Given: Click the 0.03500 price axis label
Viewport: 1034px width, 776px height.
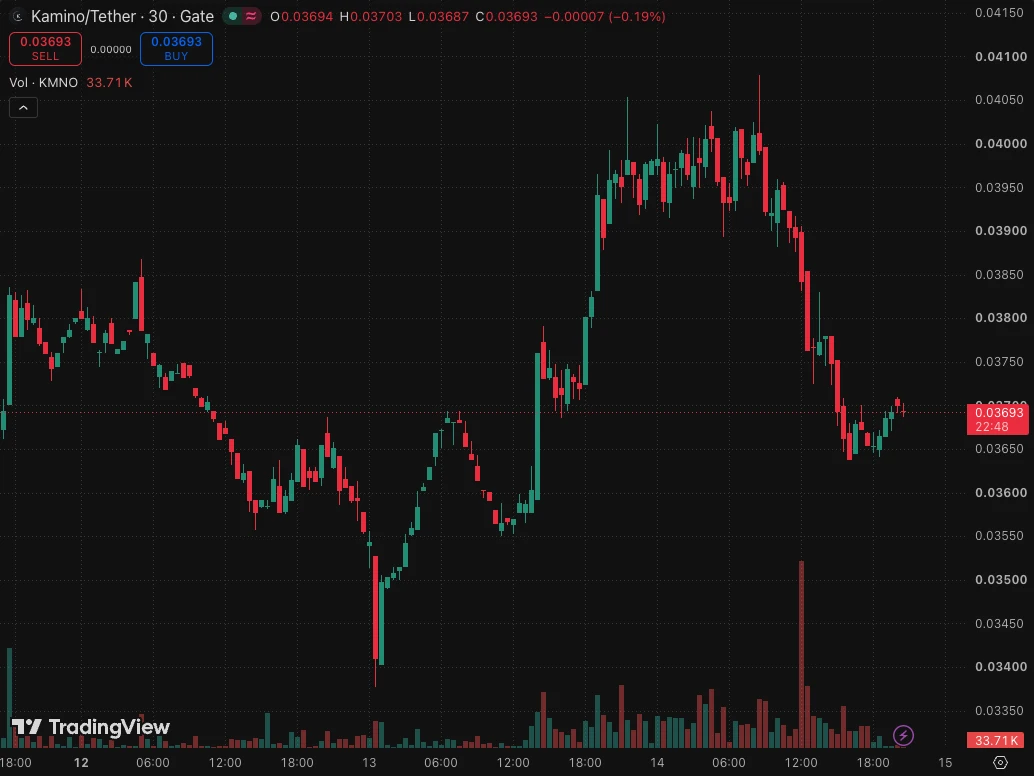Looking at the screenshot, I should coord(1000,580).
